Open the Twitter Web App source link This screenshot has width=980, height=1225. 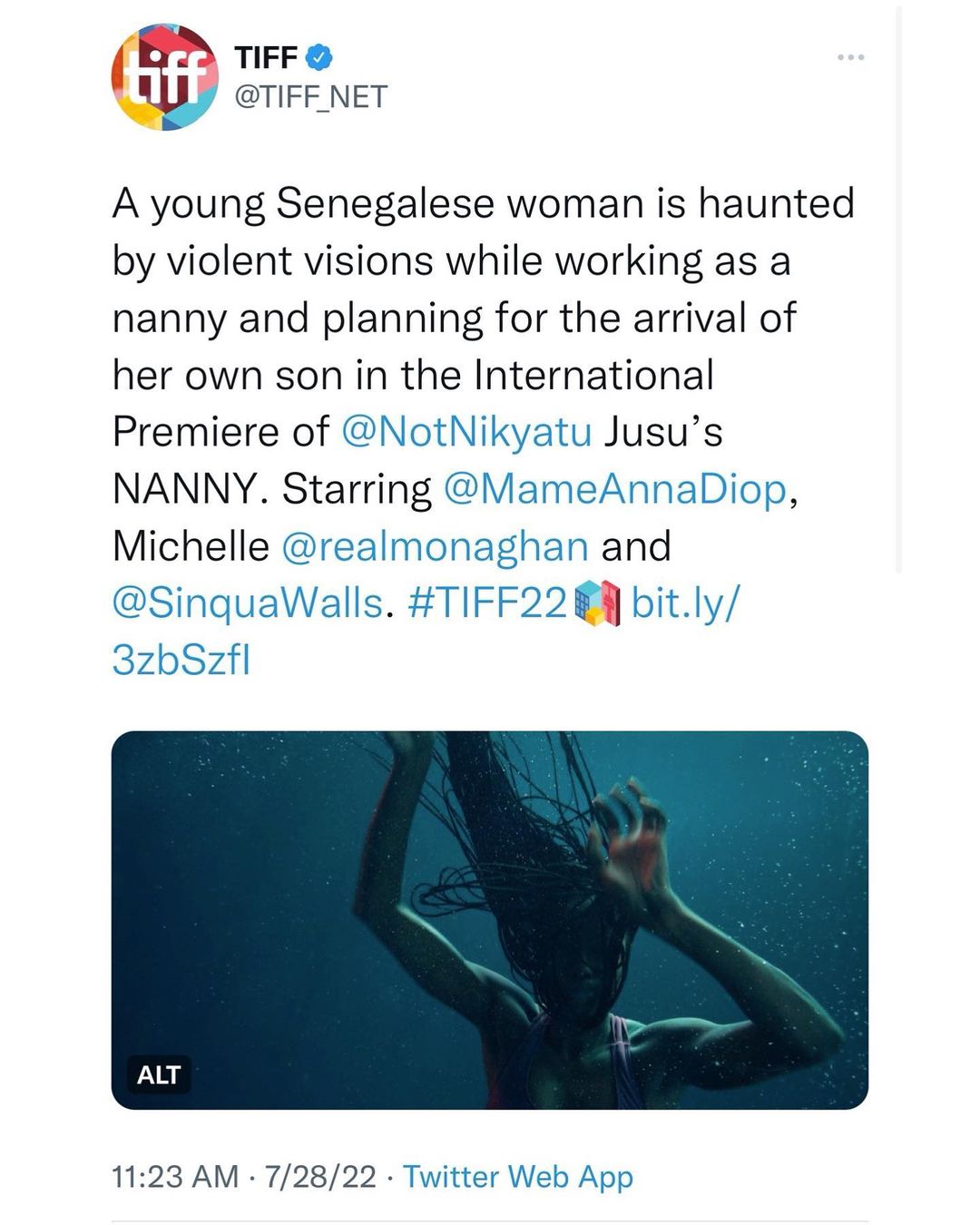point(518,1177)
